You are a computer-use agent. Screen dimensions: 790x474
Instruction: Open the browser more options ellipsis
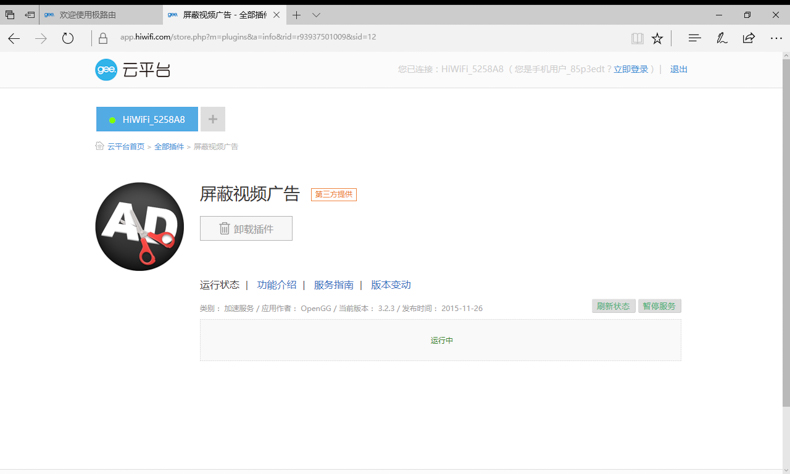click(x=776, y=38)
